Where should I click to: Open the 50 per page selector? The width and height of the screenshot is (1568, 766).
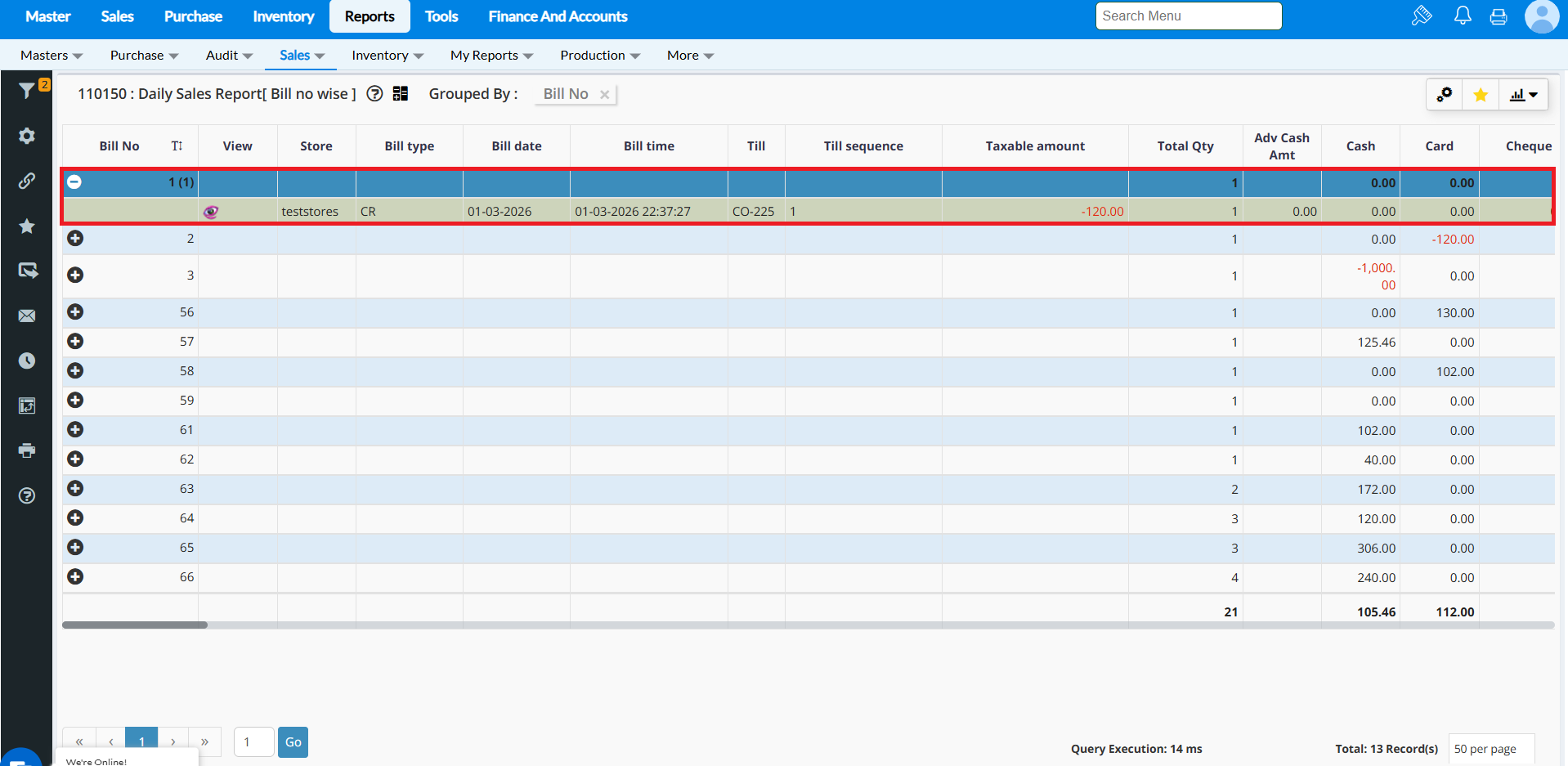(1490, 749)
